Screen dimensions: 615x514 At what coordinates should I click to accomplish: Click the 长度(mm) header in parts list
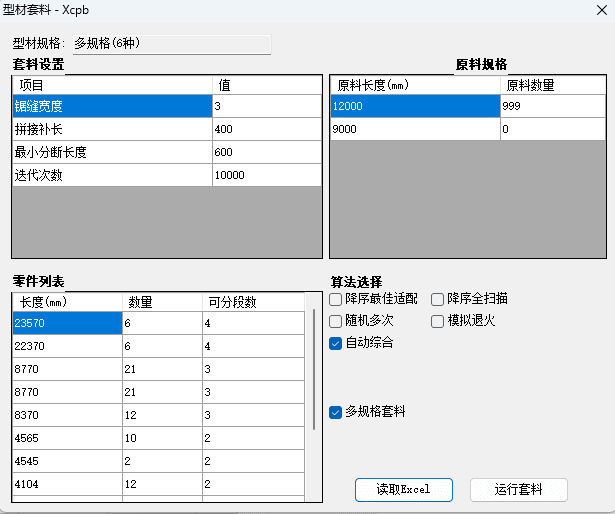tap(67, 302)
